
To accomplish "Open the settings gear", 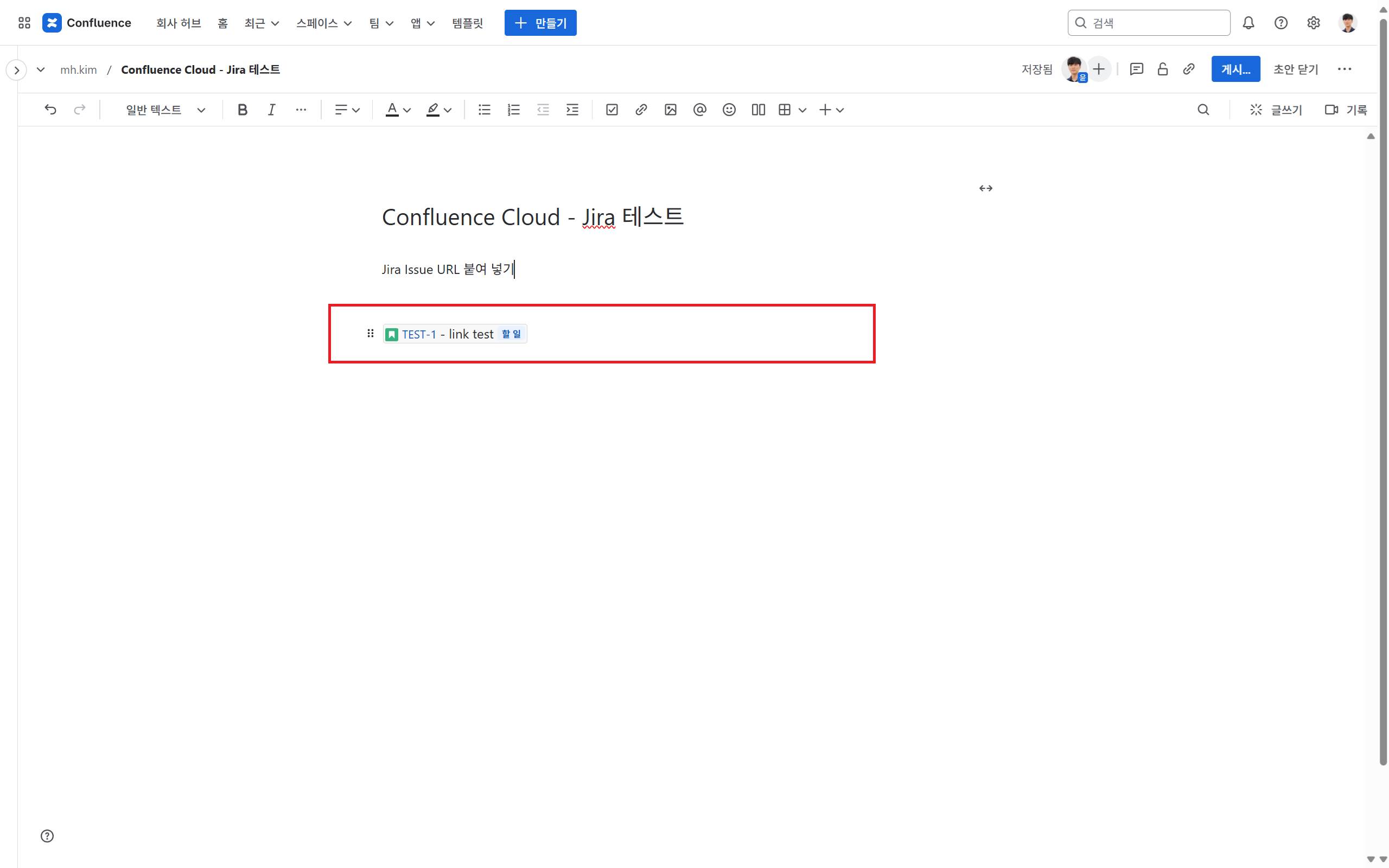I will pyautogui.click(x=1314, y=23).
